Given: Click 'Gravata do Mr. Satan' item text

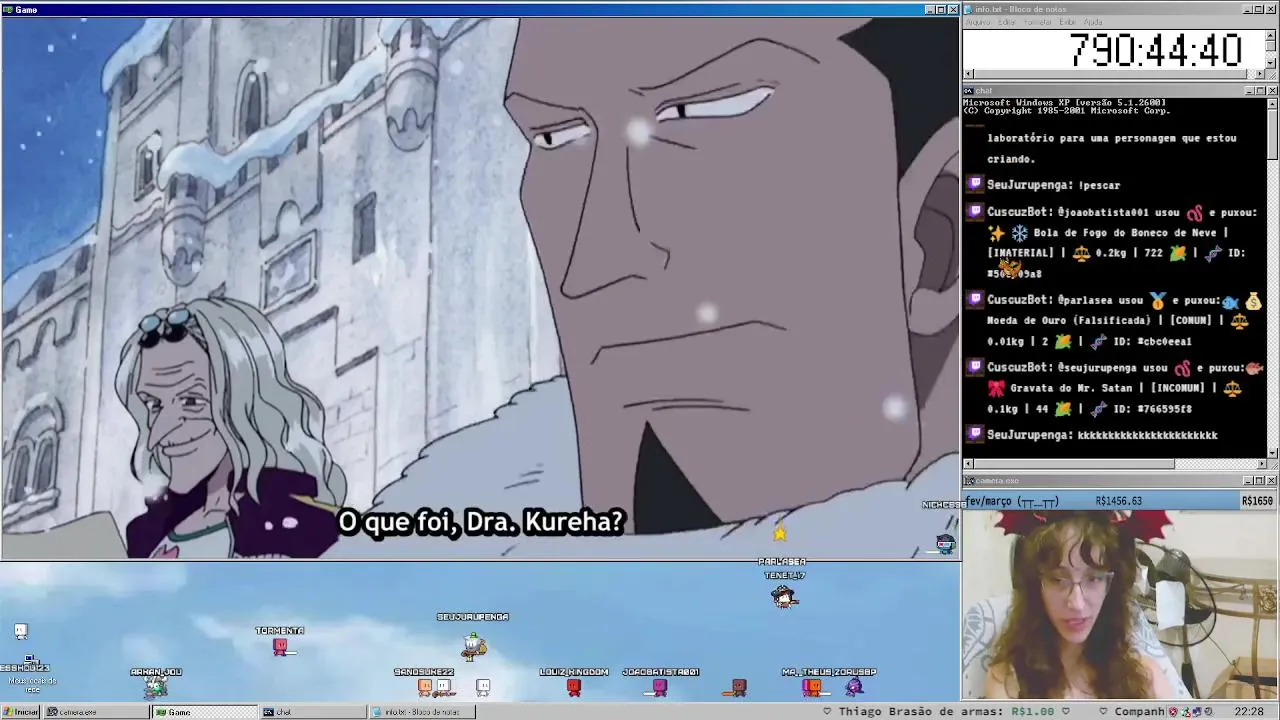Looking at the screenshot, I should [1072, 388].
